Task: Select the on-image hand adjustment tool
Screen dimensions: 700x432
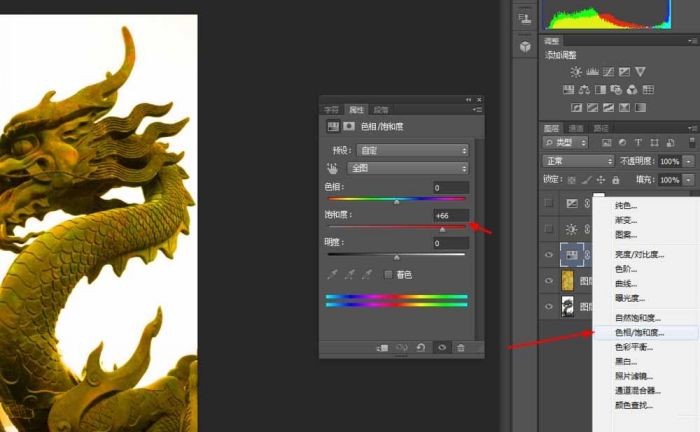Action: point(333,169)
